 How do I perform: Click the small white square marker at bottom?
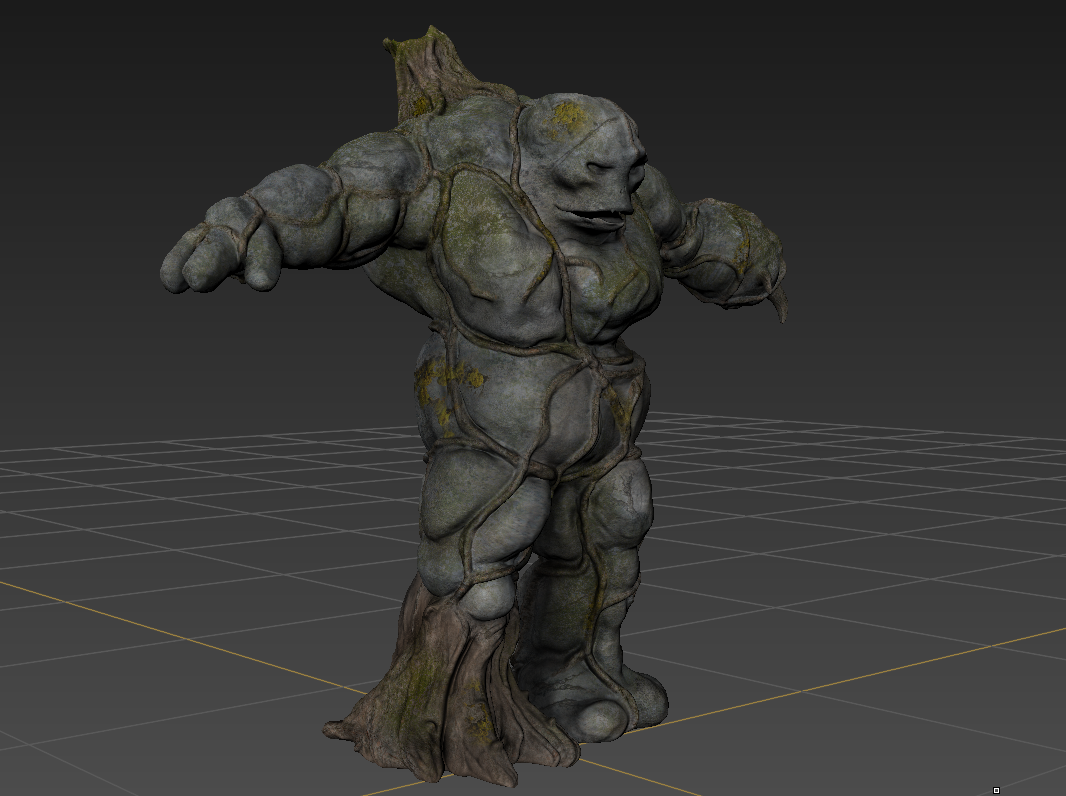[996, 790]
